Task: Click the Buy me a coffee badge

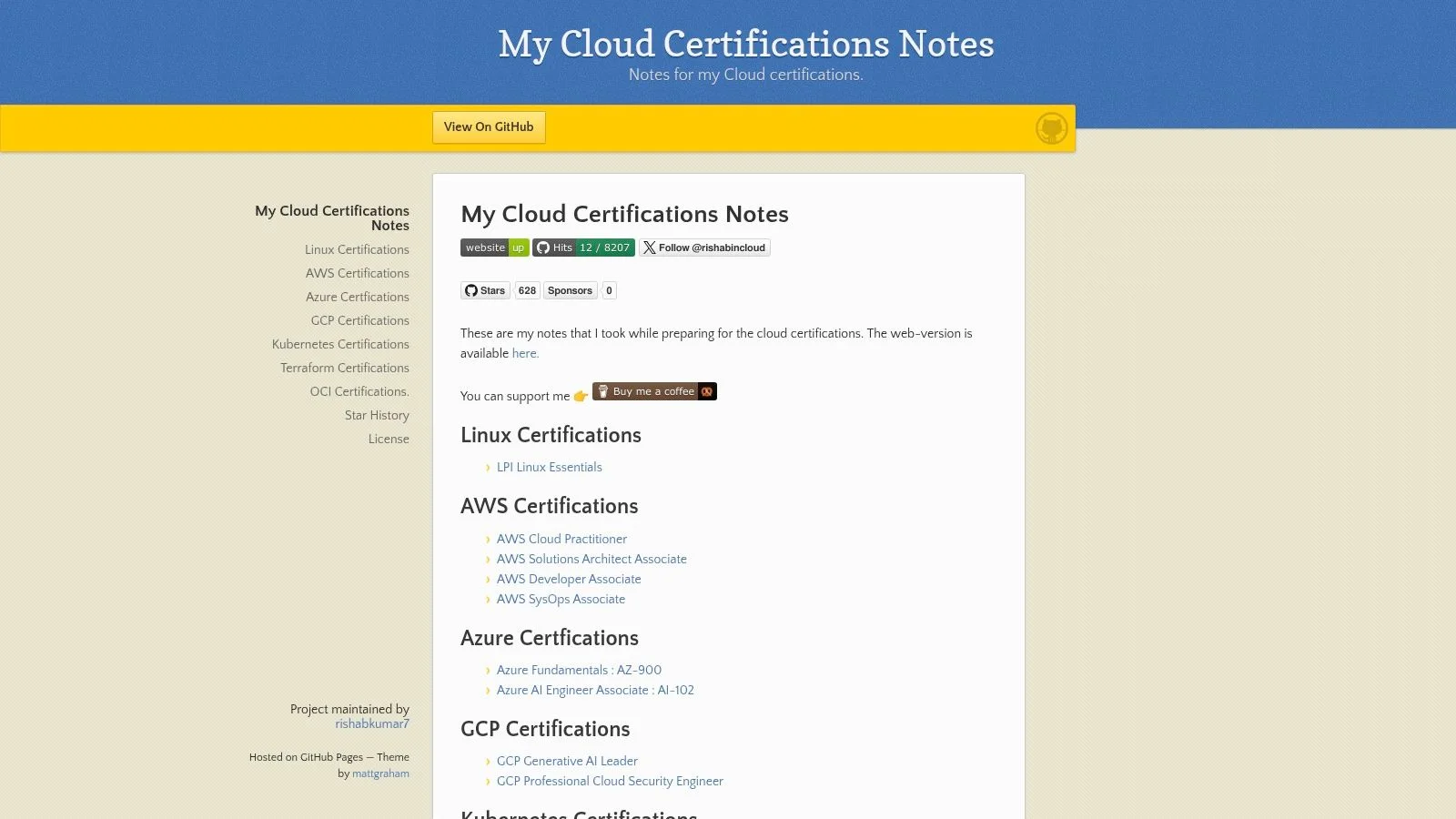Action: 654,391
